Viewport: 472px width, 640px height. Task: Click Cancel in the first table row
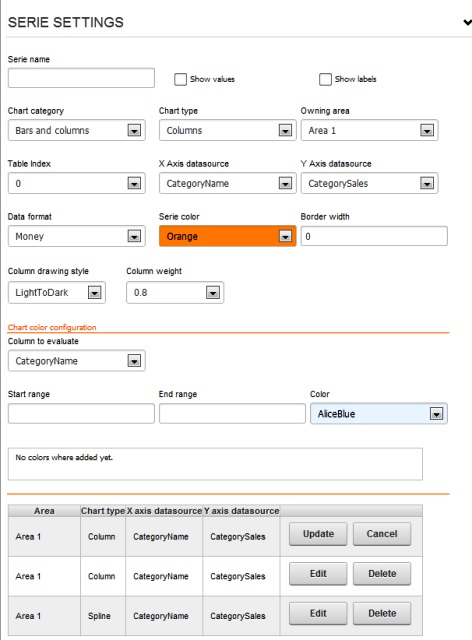point(382,534)
